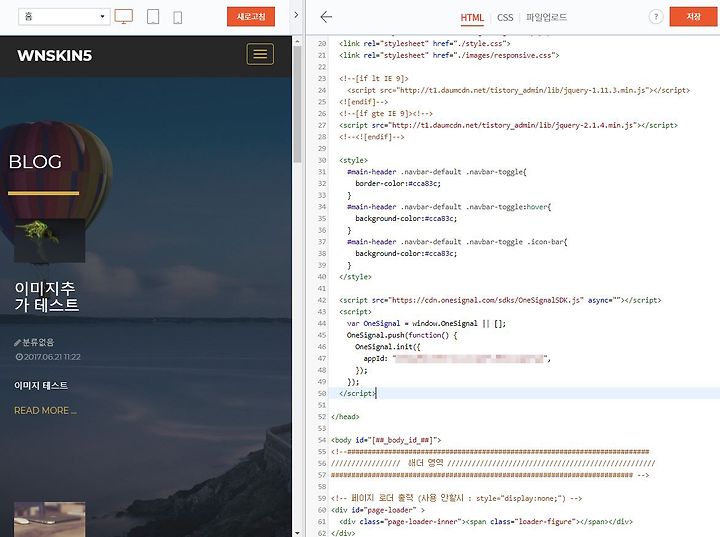
Task: Click the responsive.css link on line 21
Action: tap(449, 55)
